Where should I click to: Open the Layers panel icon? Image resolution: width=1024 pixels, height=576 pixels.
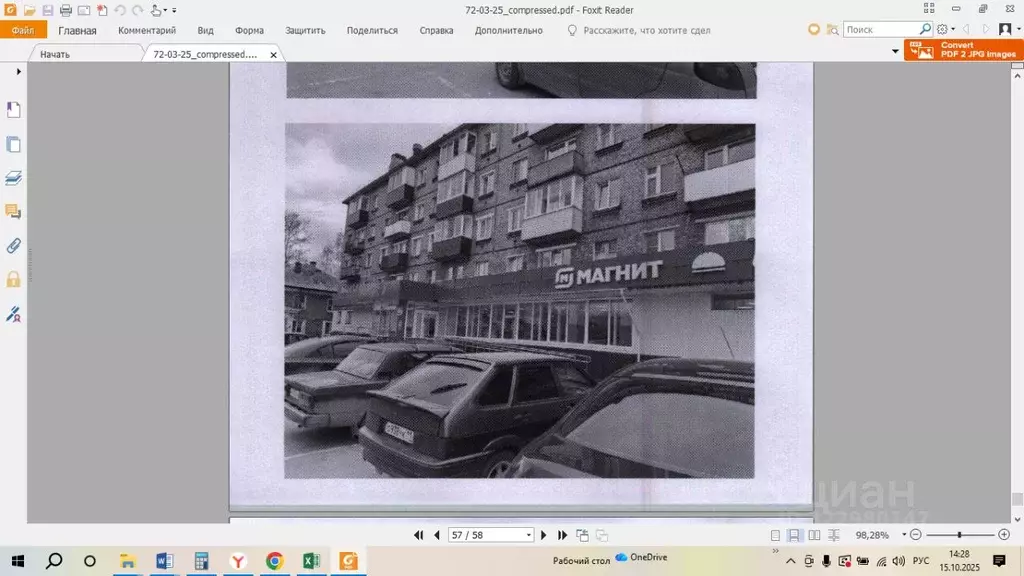(x=13, y=179)
